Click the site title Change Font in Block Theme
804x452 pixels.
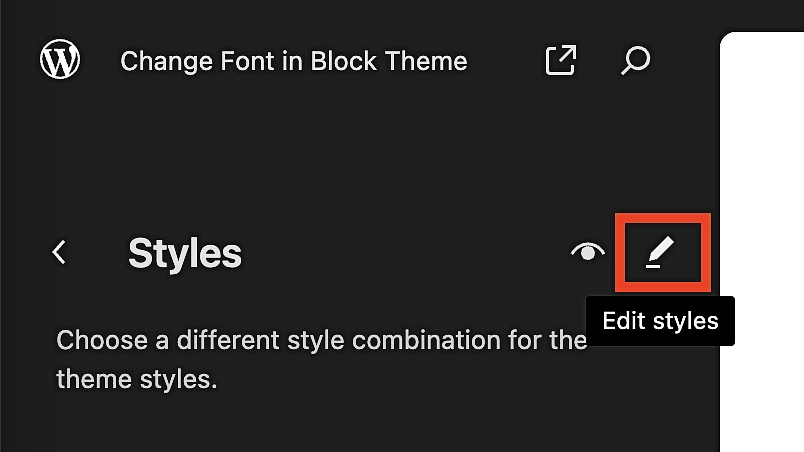click(294, 61)
